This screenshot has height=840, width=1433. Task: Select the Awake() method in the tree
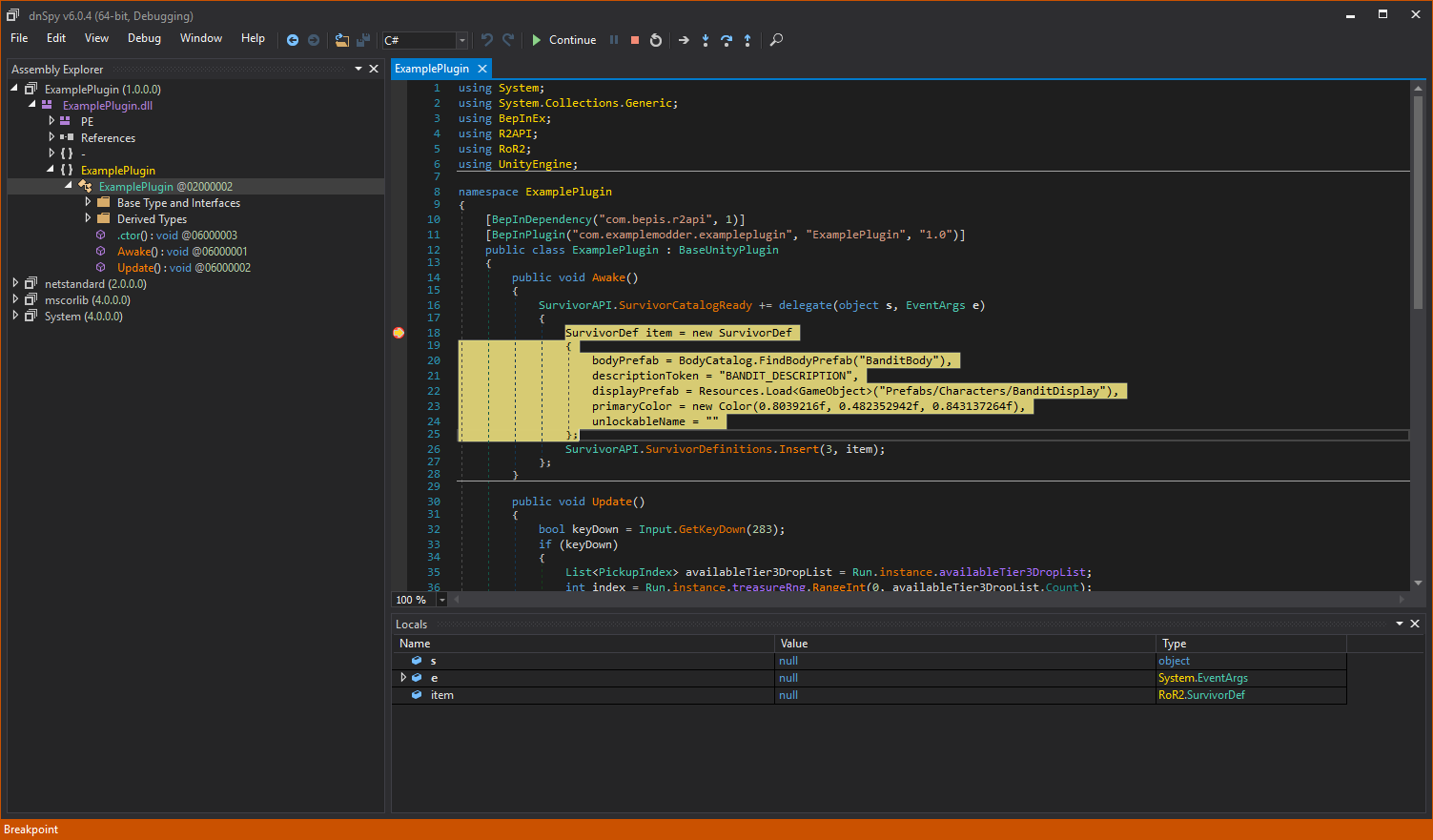coord(182,252)
